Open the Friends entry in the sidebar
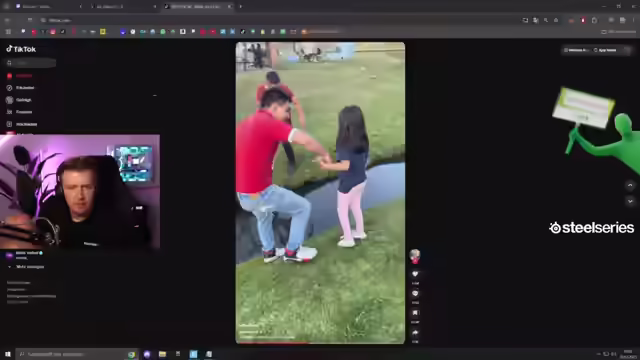The width and height of the screenshot is (640, 360). 19,112
